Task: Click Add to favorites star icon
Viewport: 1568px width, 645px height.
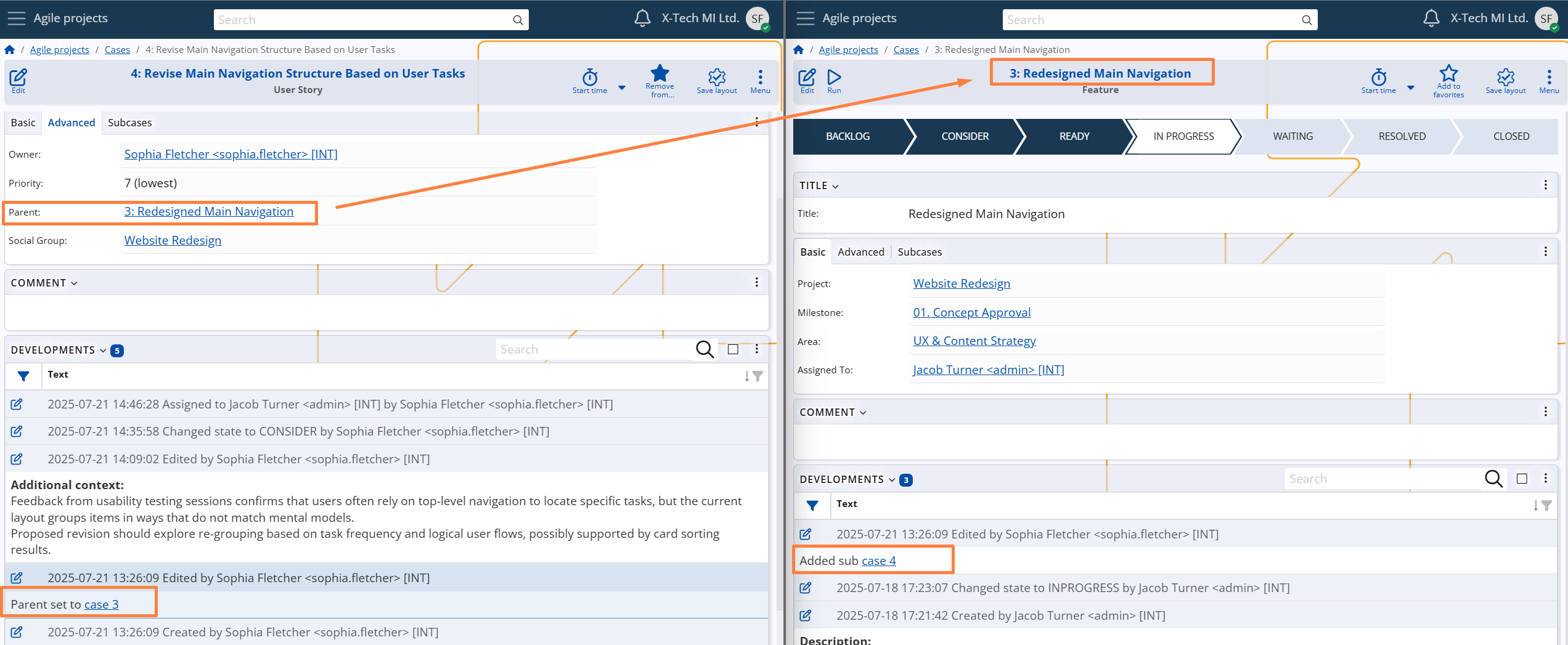Action: [x=1448, y=74]
